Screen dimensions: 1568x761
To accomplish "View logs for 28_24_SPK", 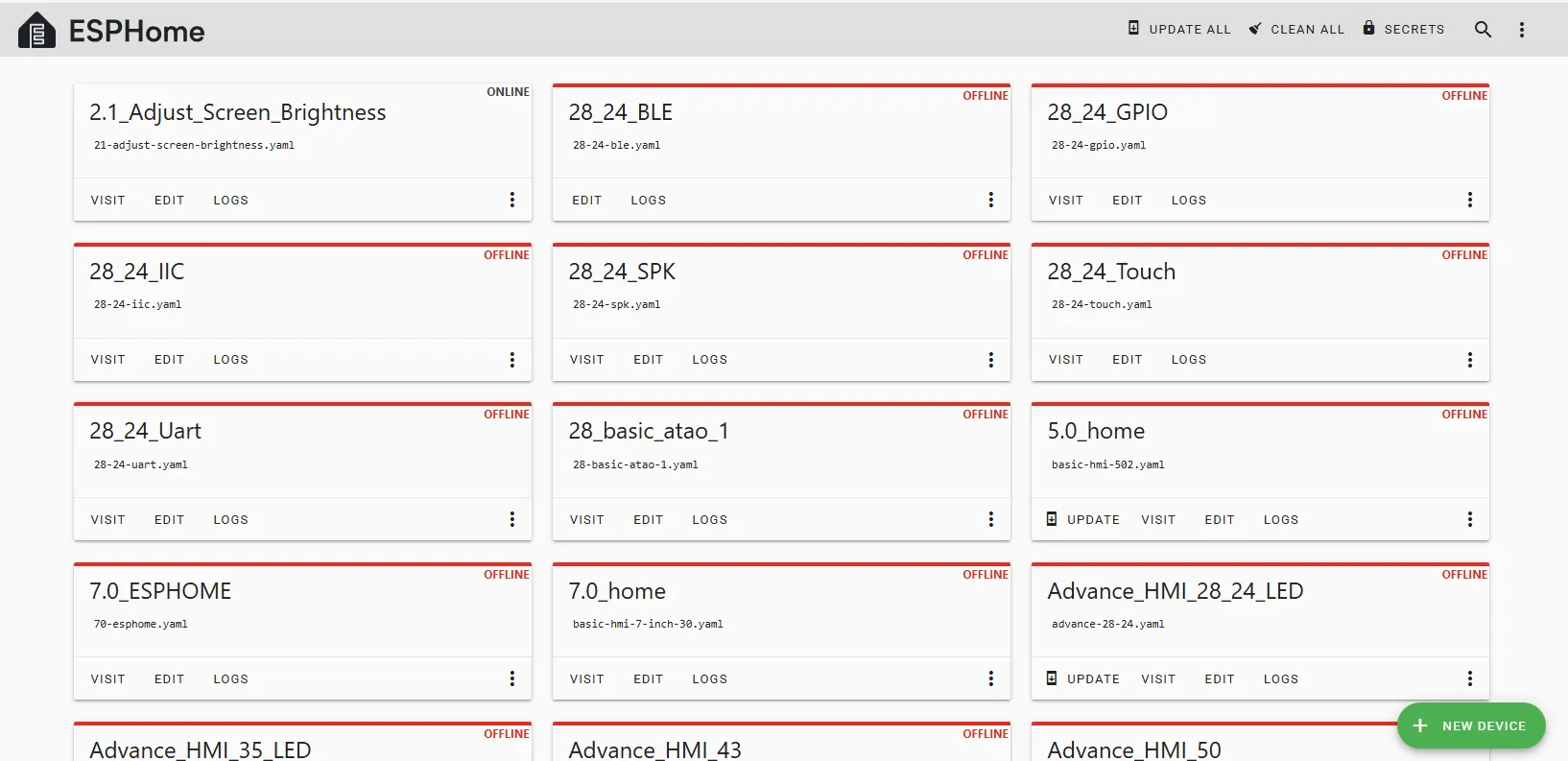I will pos(709,360).
